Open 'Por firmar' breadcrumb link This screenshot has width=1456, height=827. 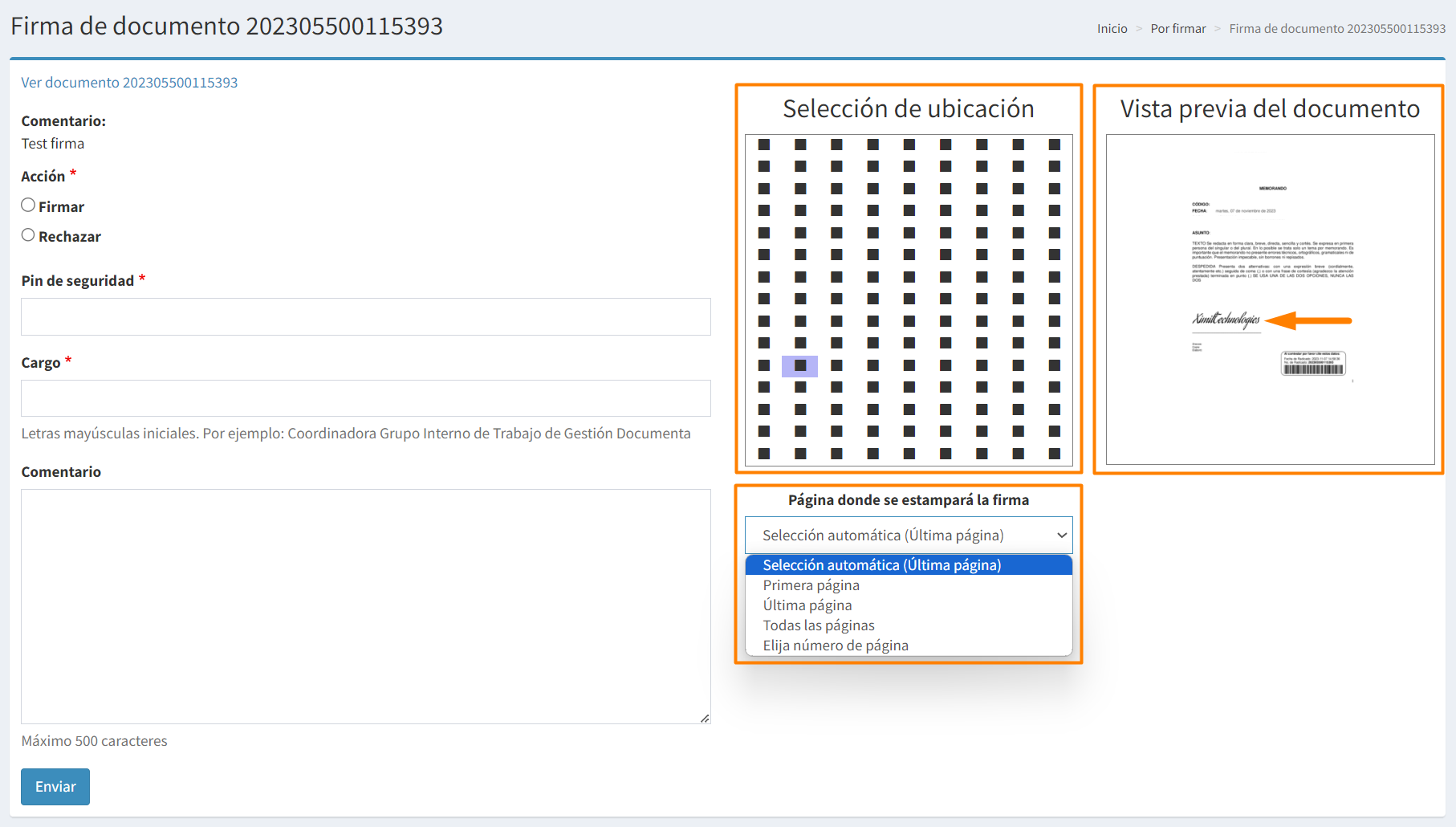(1177, 29)
